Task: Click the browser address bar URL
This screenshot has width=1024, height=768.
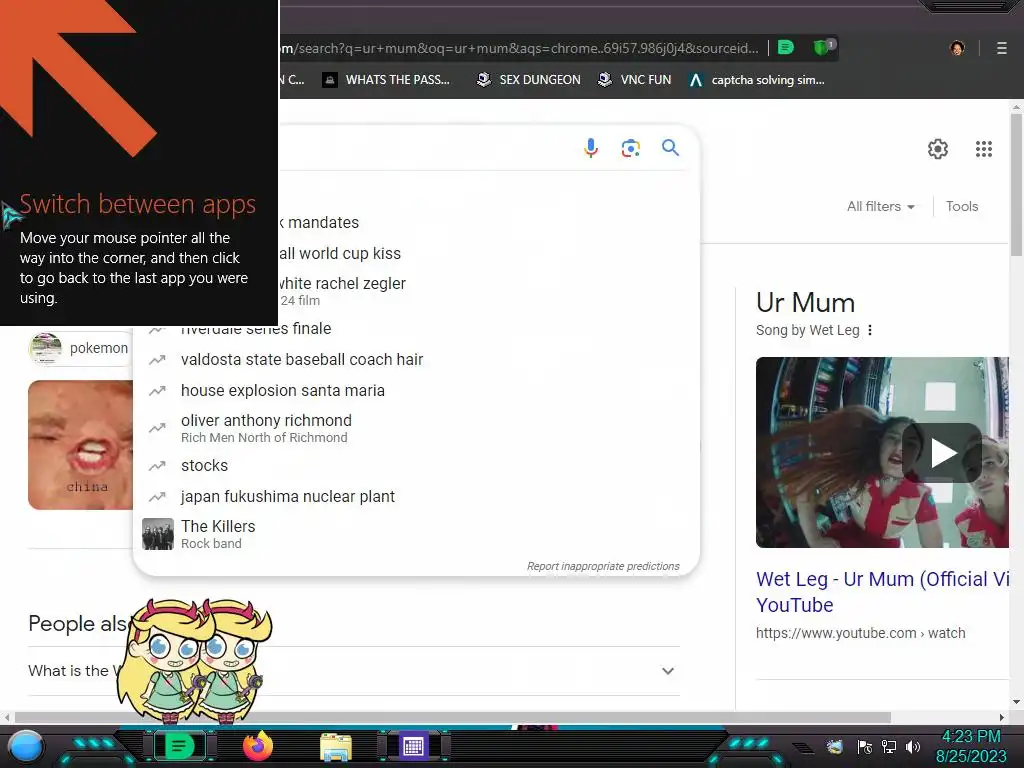Action: (520, 48)
